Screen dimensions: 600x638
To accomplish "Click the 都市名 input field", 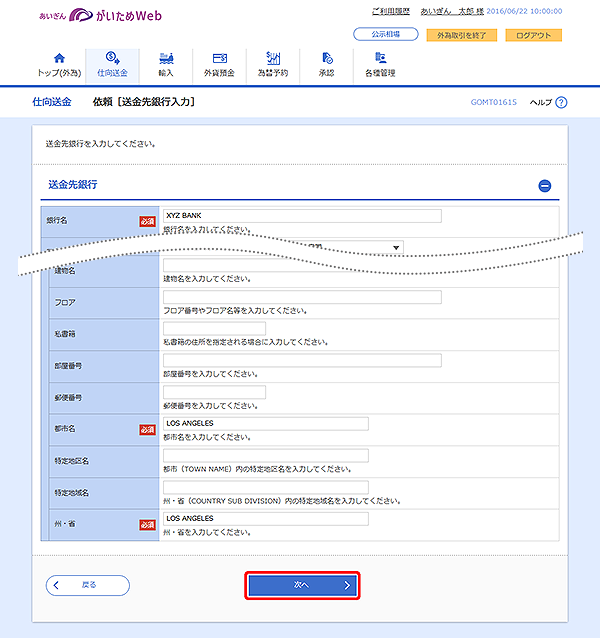I will click(x=265, y=423).
